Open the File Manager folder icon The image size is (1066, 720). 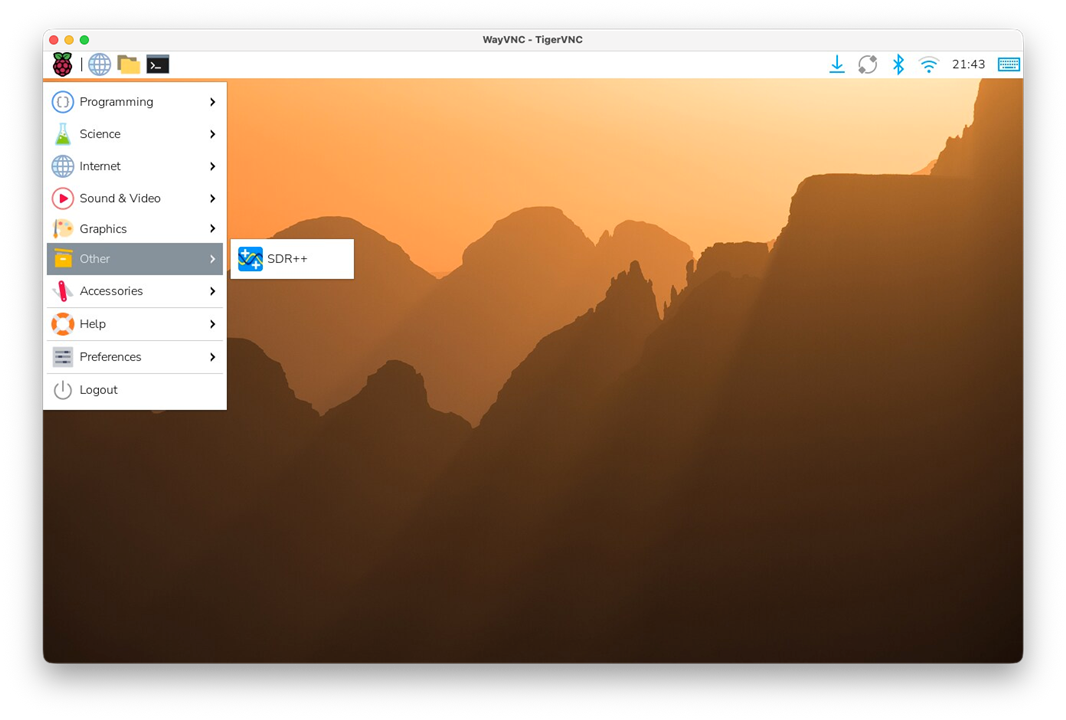(x=128, y=65)
